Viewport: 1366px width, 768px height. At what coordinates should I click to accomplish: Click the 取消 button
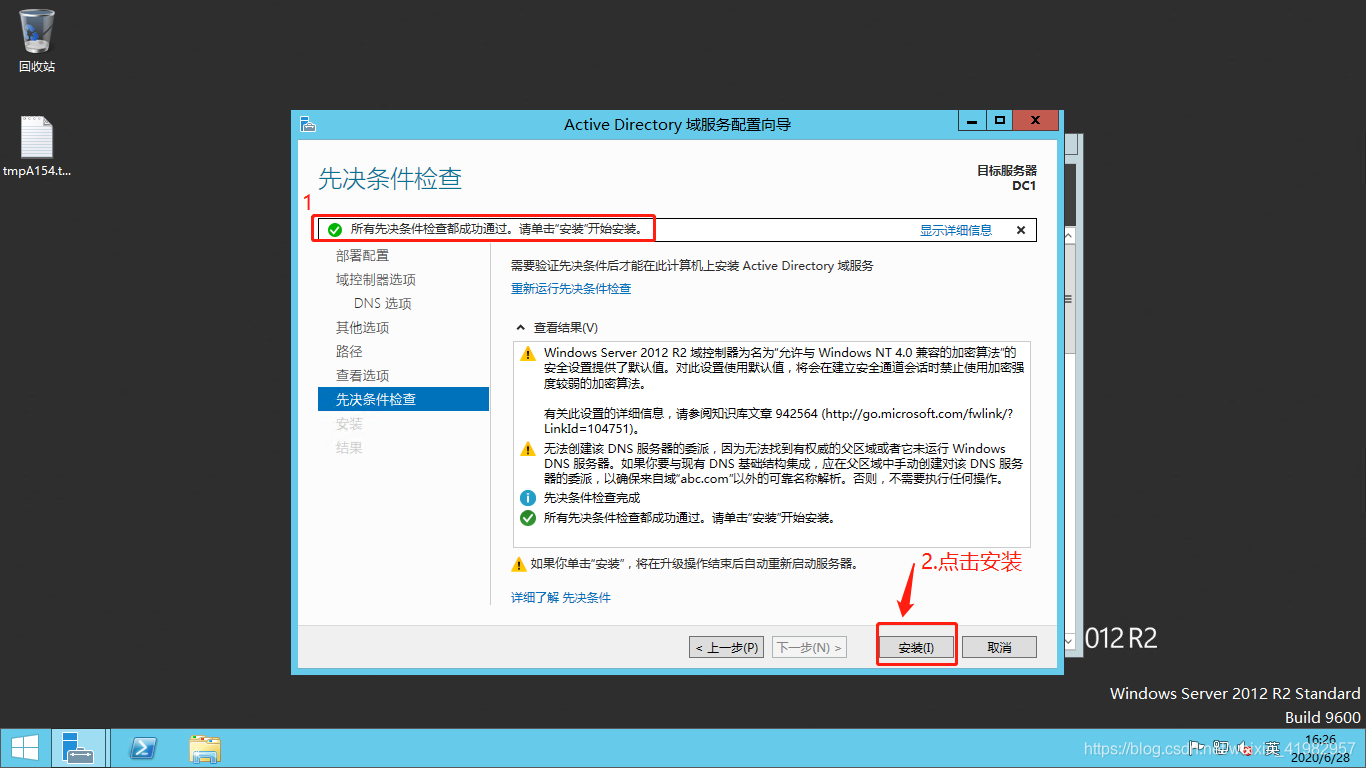pos(999,648)
